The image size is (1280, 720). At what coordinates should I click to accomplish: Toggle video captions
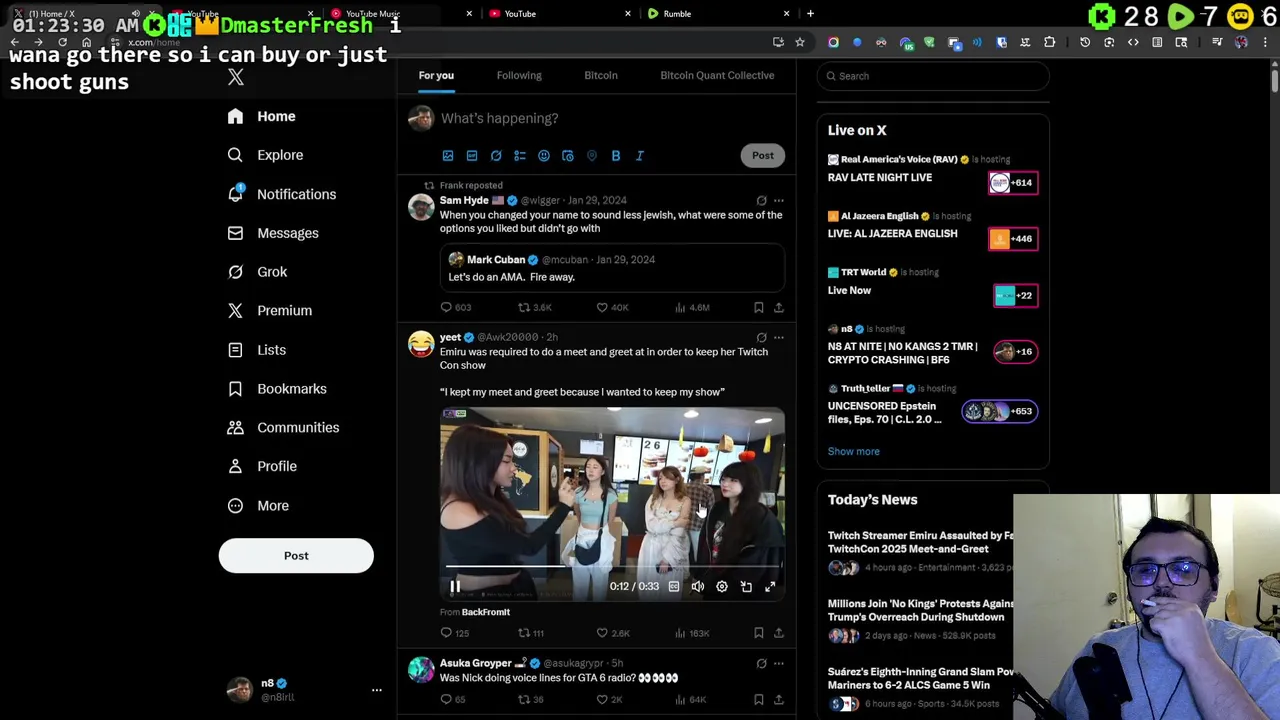tap(674, 587)
